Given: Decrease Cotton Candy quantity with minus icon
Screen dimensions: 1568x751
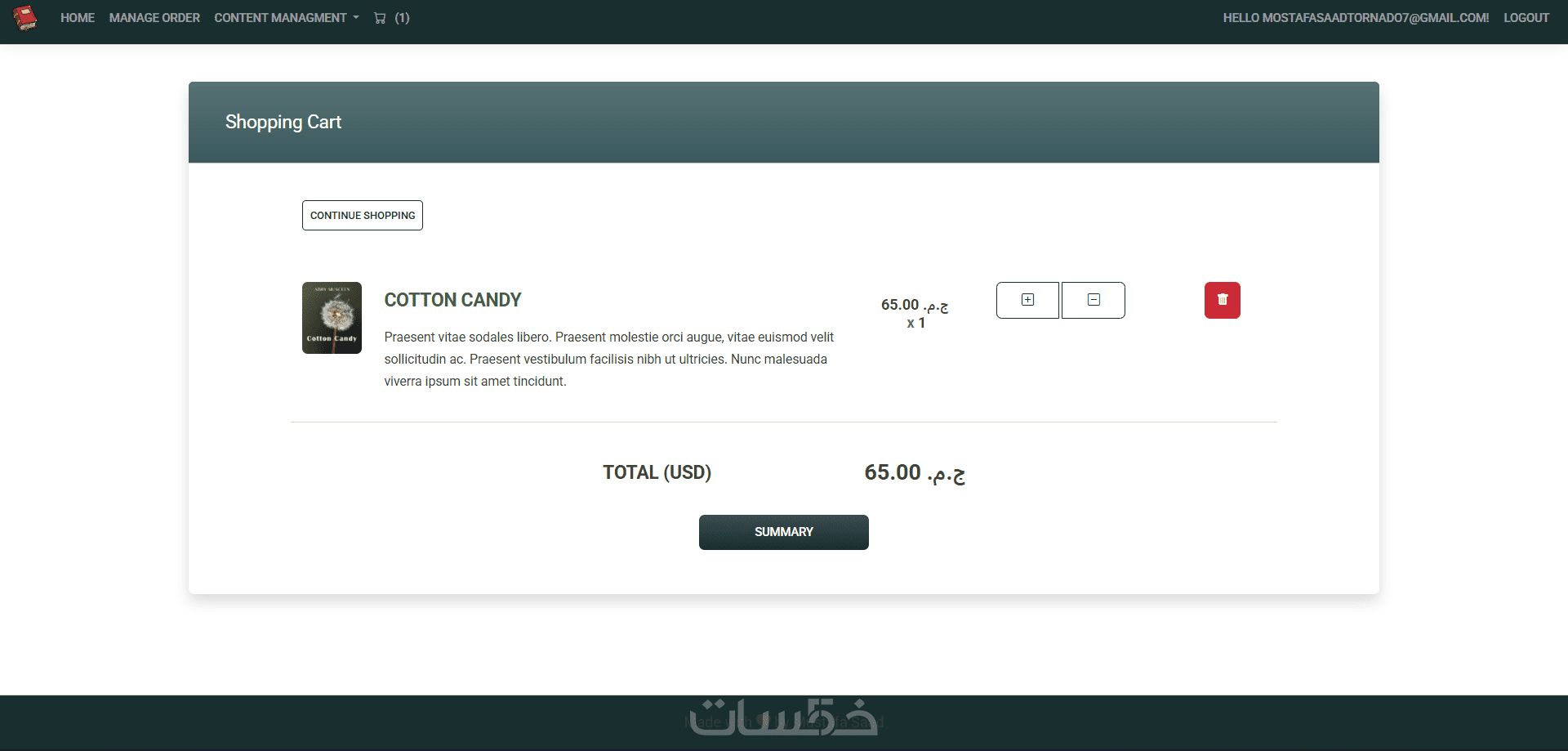Looking at the screenshot, I should coord(1094,300).
